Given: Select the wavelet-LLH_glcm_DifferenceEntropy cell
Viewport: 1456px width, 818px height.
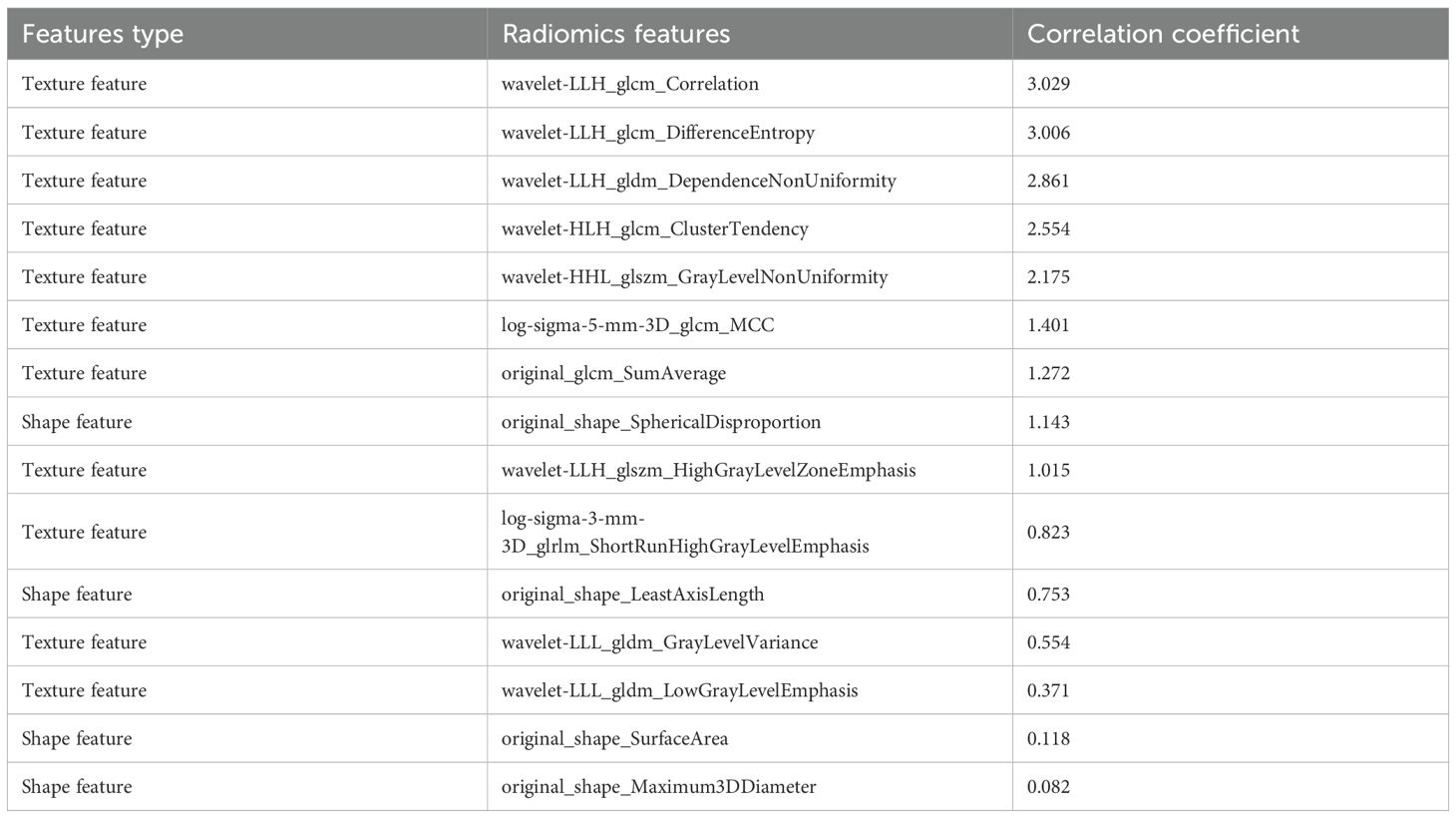Looking at the screenshot, I should pos(657,133).
